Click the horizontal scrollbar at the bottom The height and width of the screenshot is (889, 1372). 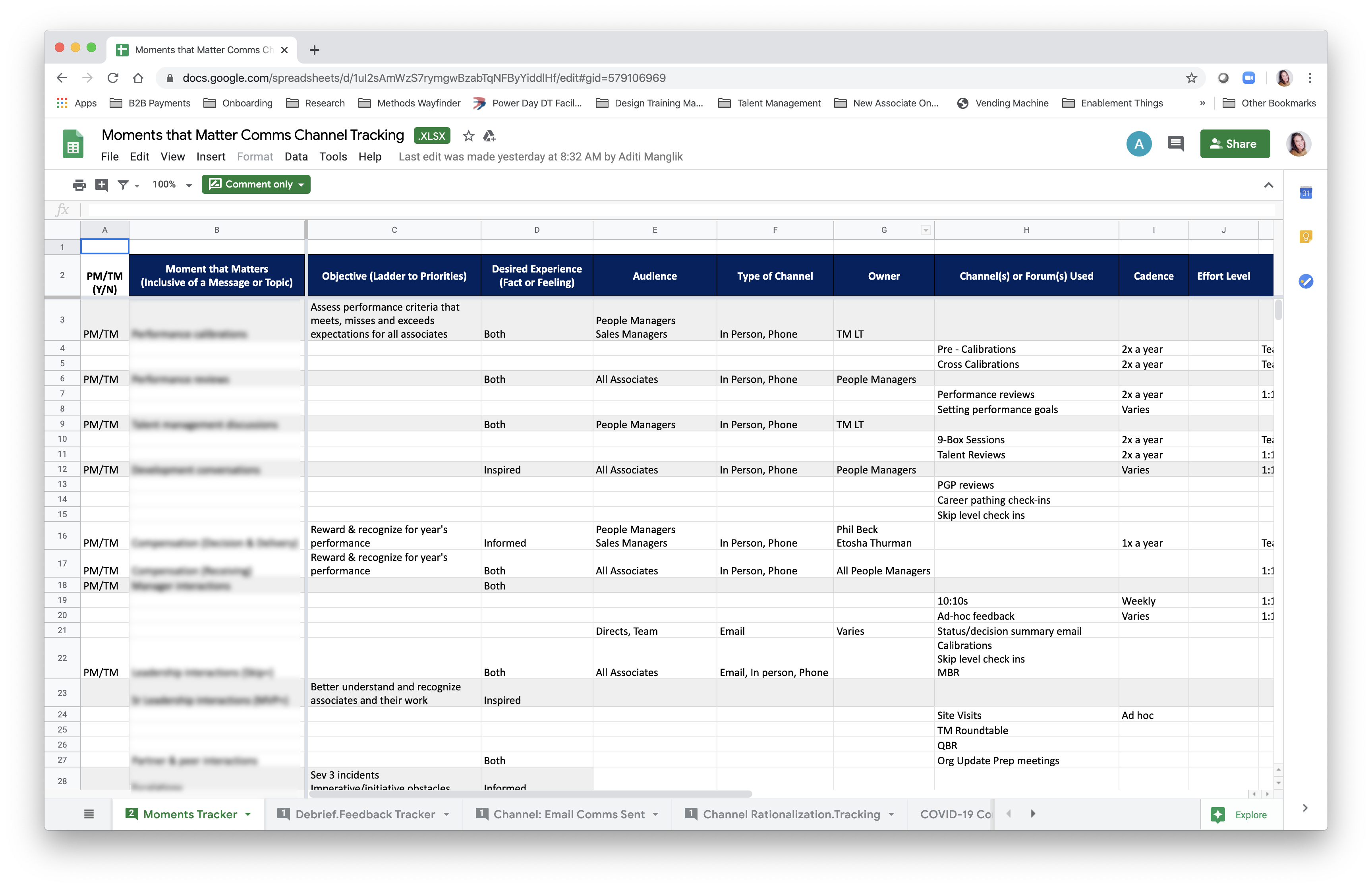tap(530, 794)
